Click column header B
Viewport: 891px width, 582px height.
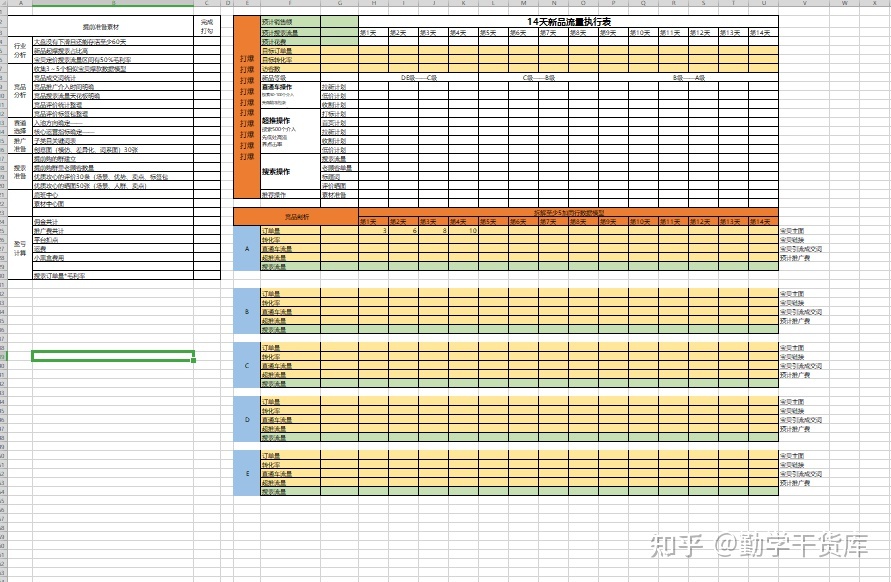point(113,4)
